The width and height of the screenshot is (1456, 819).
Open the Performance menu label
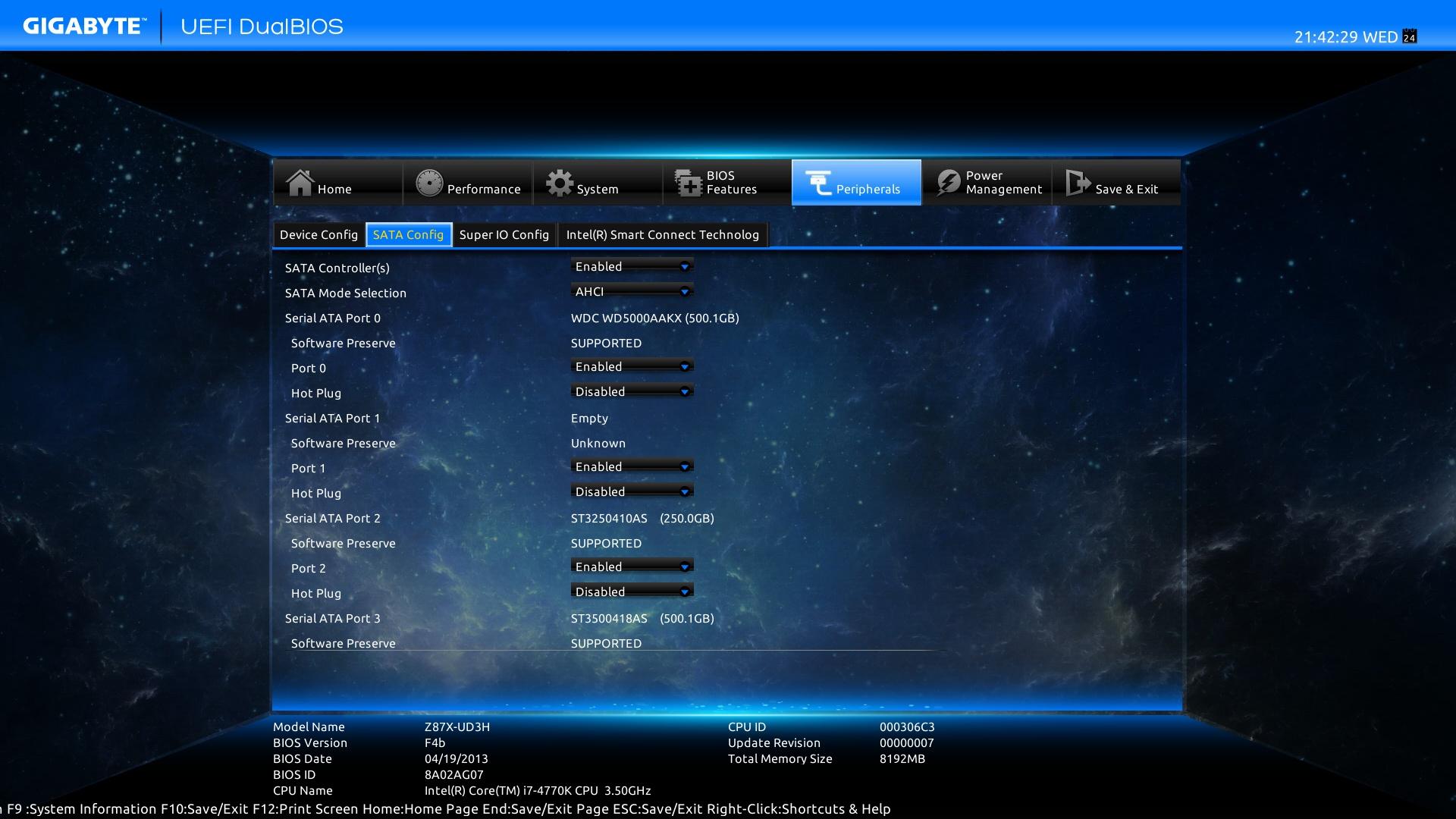coord(484,190)
